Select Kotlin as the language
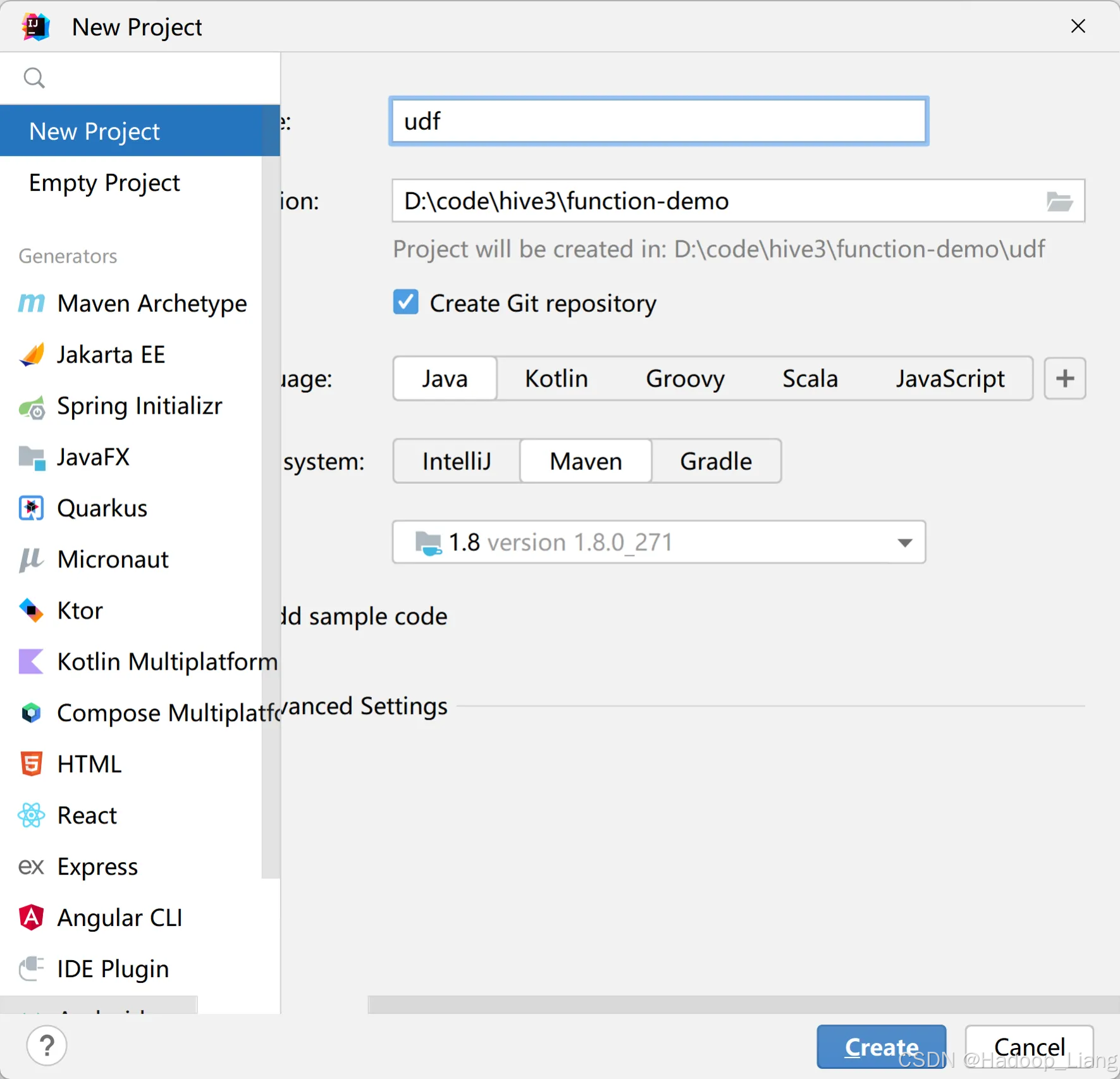 click(557, 379)
